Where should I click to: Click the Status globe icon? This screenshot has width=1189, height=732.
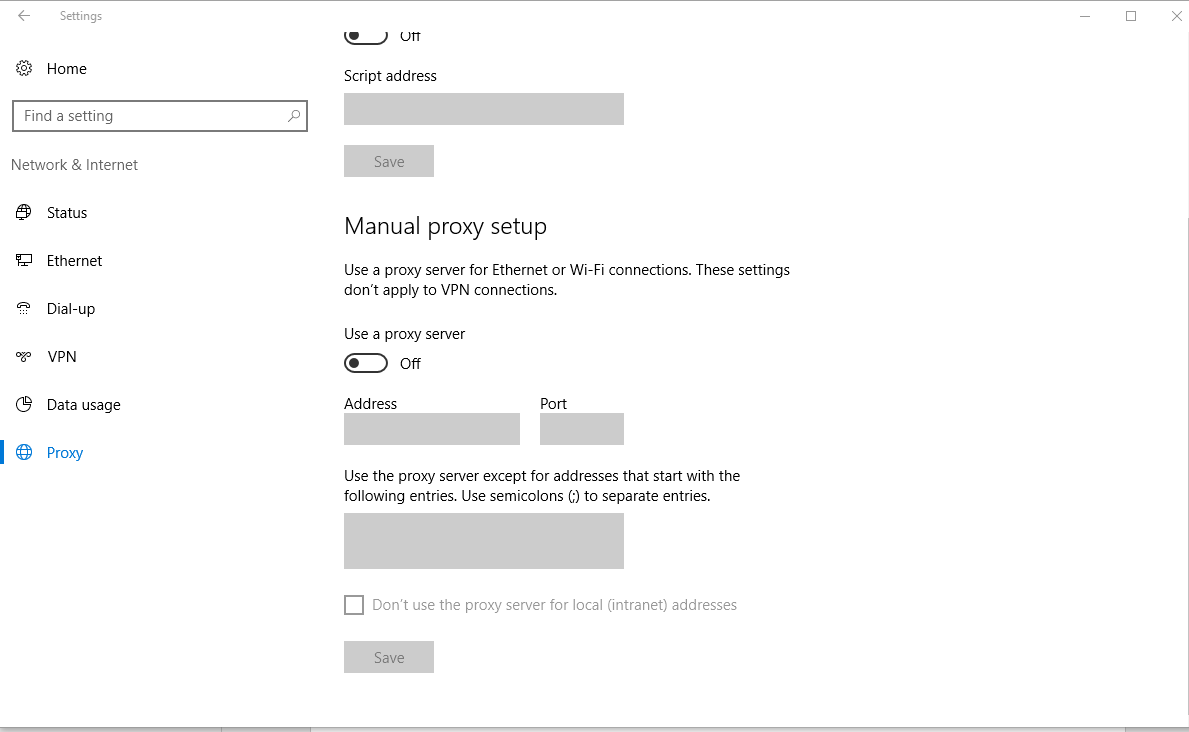[x=24, y=212]
